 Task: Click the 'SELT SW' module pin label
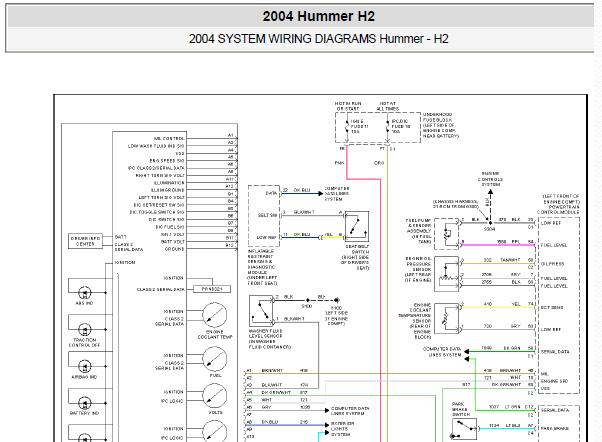[x=267, y=215]
